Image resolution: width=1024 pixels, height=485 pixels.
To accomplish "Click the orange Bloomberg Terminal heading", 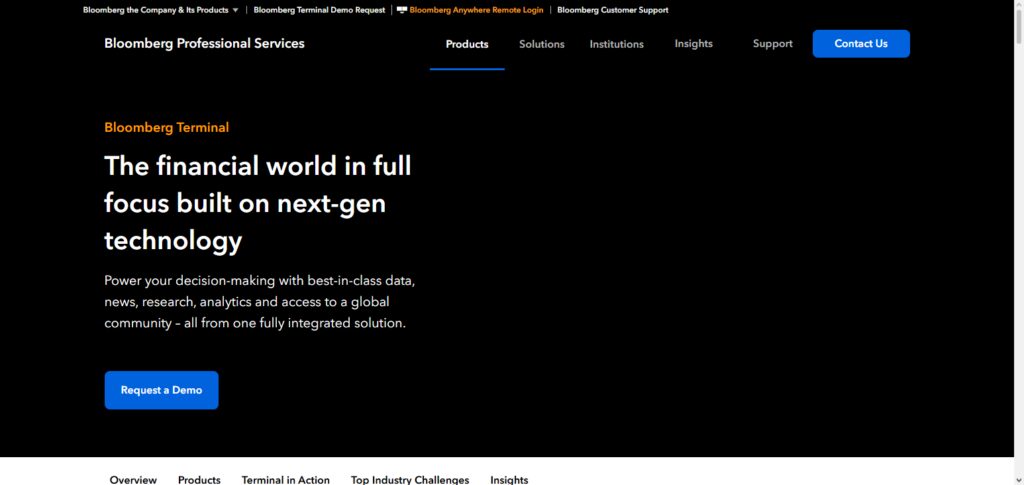I will coord(167,128).
